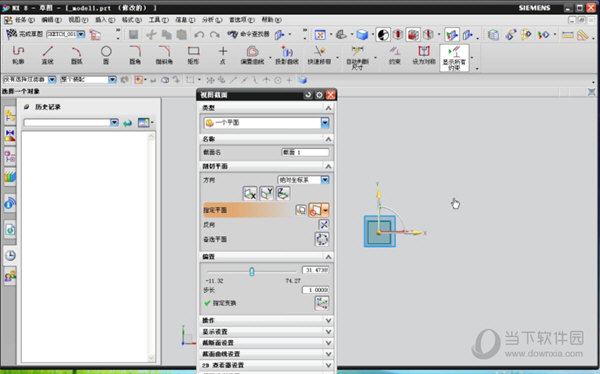The height and width of the screenshot is (374, 600).
Task: Expand the Section Curve Settings (截面曲线设置) section
Action: (x=328, y=354)
